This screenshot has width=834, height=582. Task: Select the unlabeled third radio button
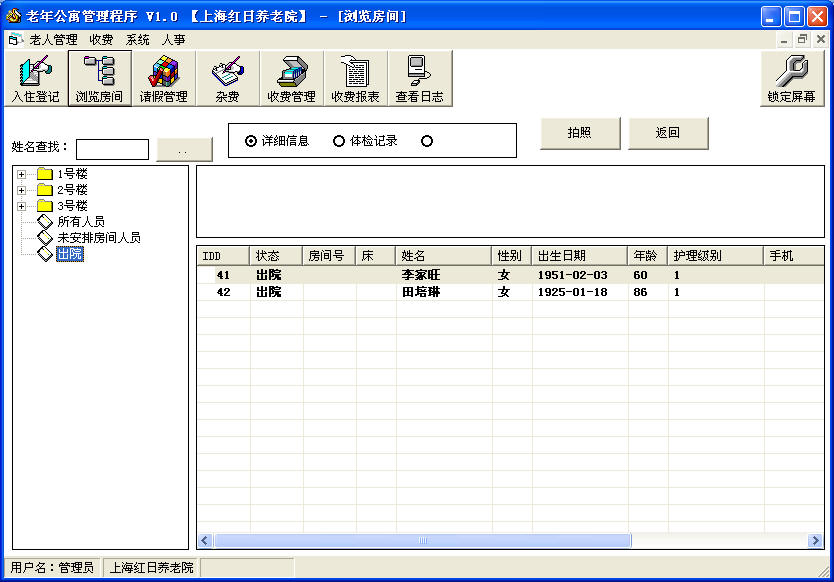[427, 141]
